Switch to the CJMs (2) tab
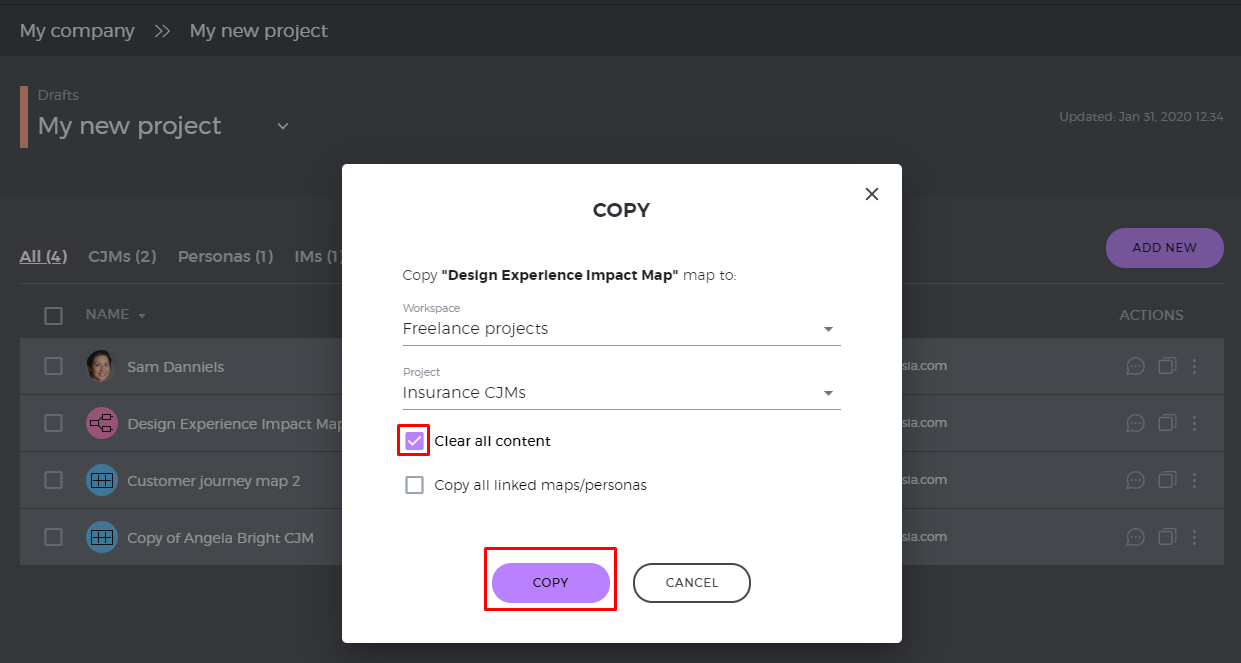The height and width of the screenshot is (663, 1241). click(122, 257)
